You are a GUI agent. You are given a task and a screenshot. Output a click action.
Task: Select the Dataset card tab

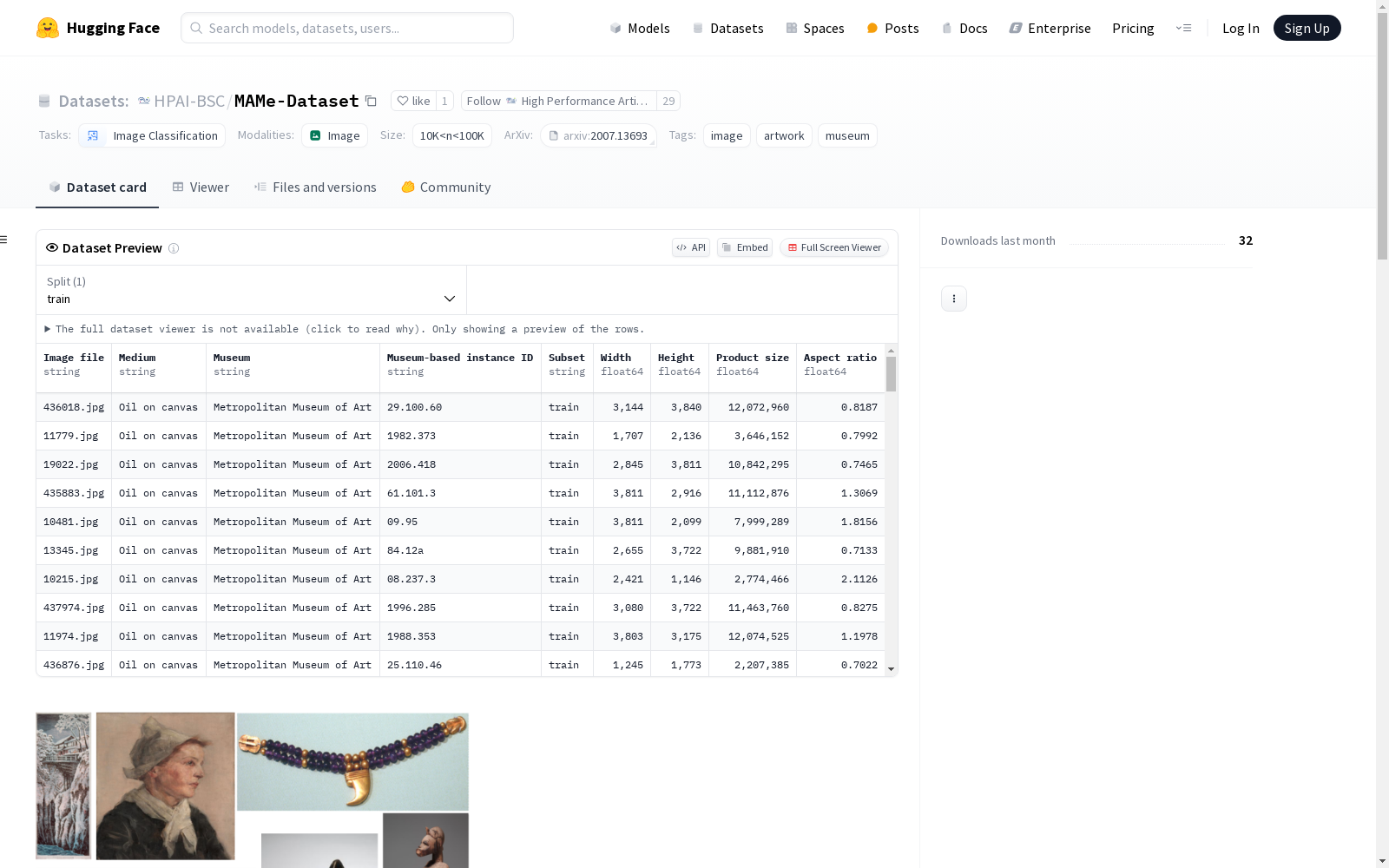[97, 187]
